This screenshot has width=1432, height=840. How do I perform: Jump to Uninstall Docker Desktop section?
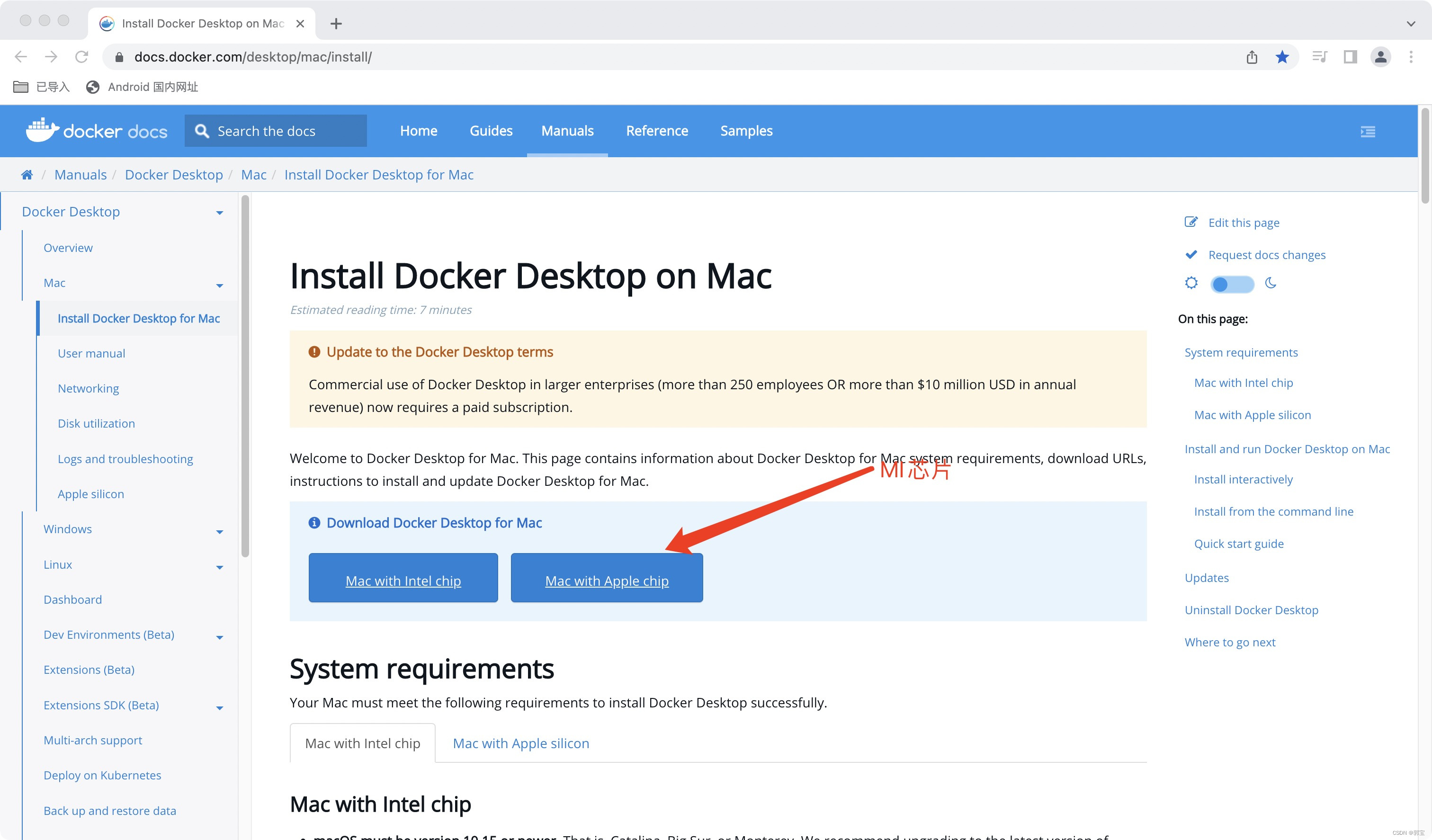1251,610
